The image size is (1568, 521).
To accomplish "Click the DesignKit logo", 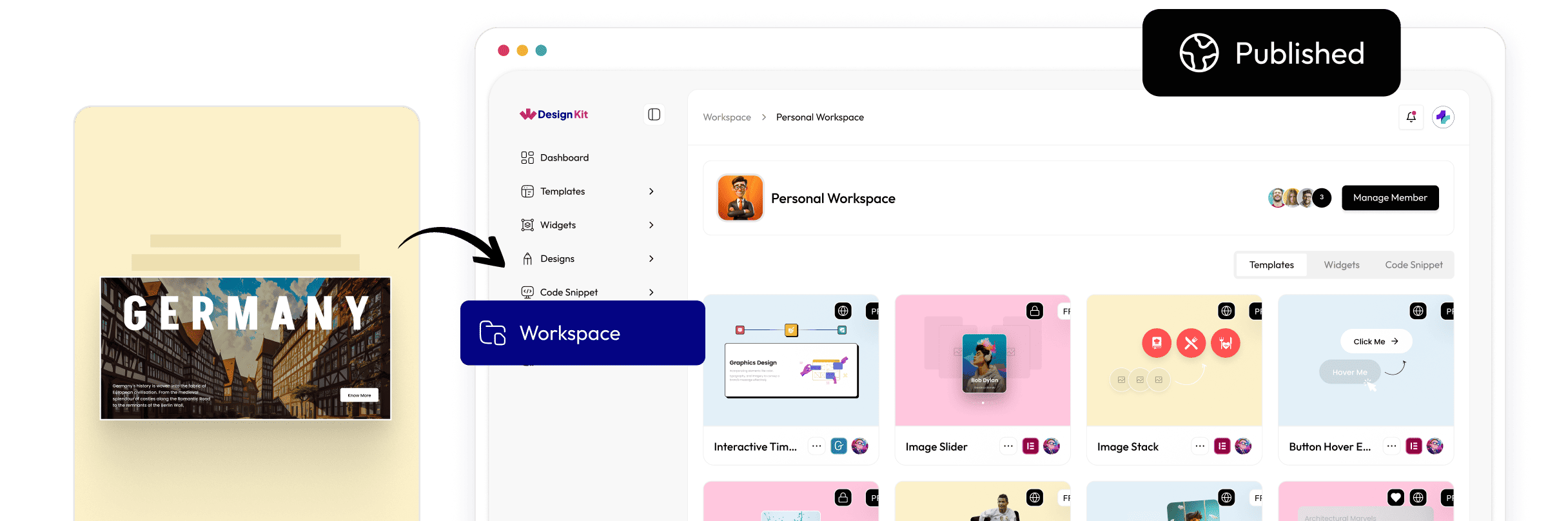I will (x=554, y=115).
